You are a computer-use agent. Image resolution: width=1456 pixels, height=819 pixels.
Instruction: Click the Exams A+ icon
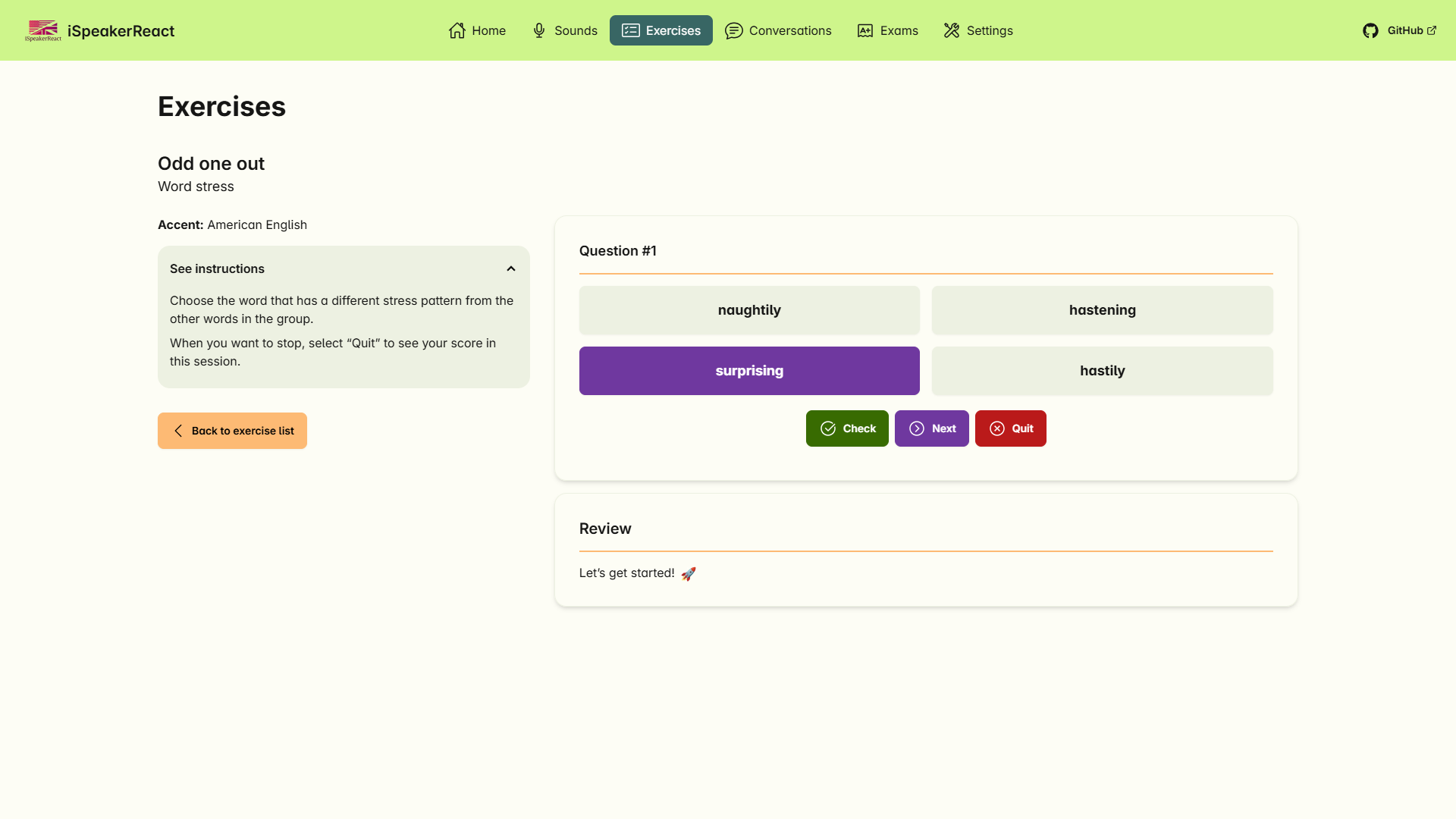(864, 30)
